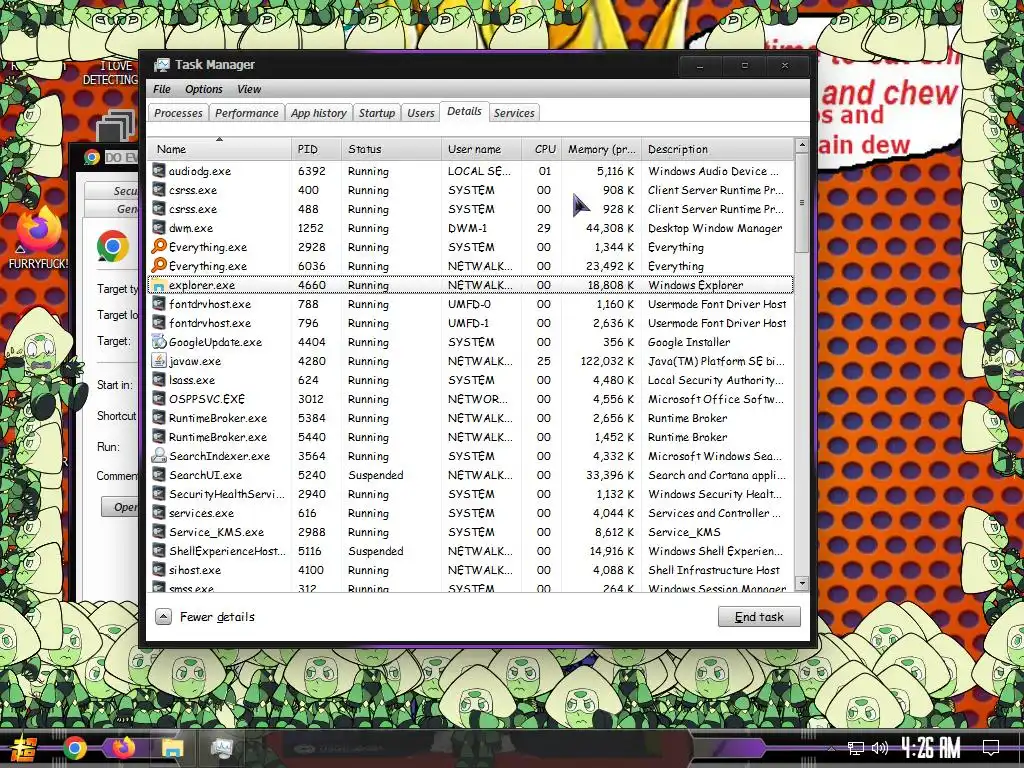Select the RuntimeBroker.exe row with PID 5384
This screenshot has height=768, width=1024.
click(x=470, y=418)
